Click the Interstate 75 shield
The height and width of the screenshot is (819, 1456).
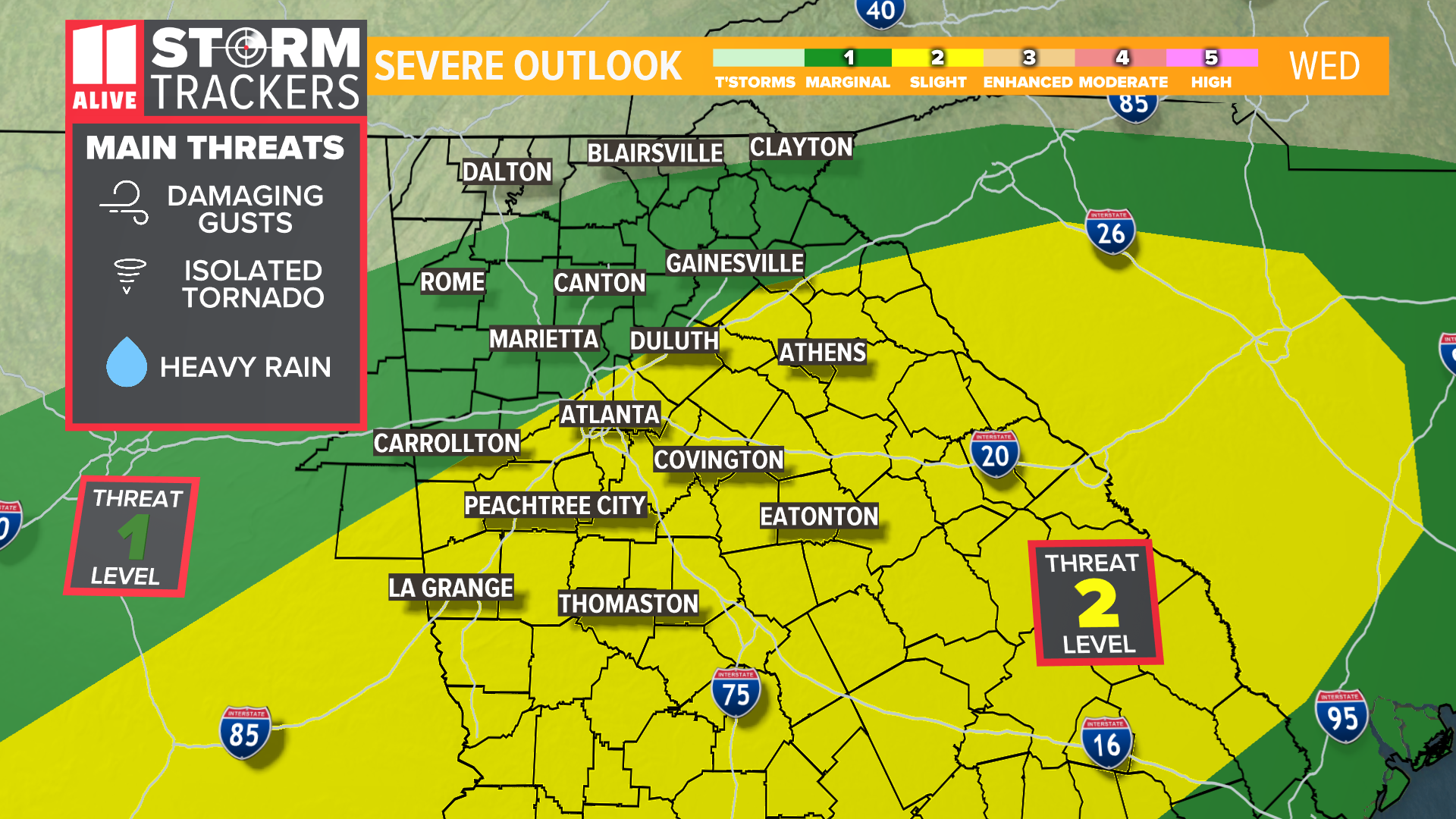736,692
